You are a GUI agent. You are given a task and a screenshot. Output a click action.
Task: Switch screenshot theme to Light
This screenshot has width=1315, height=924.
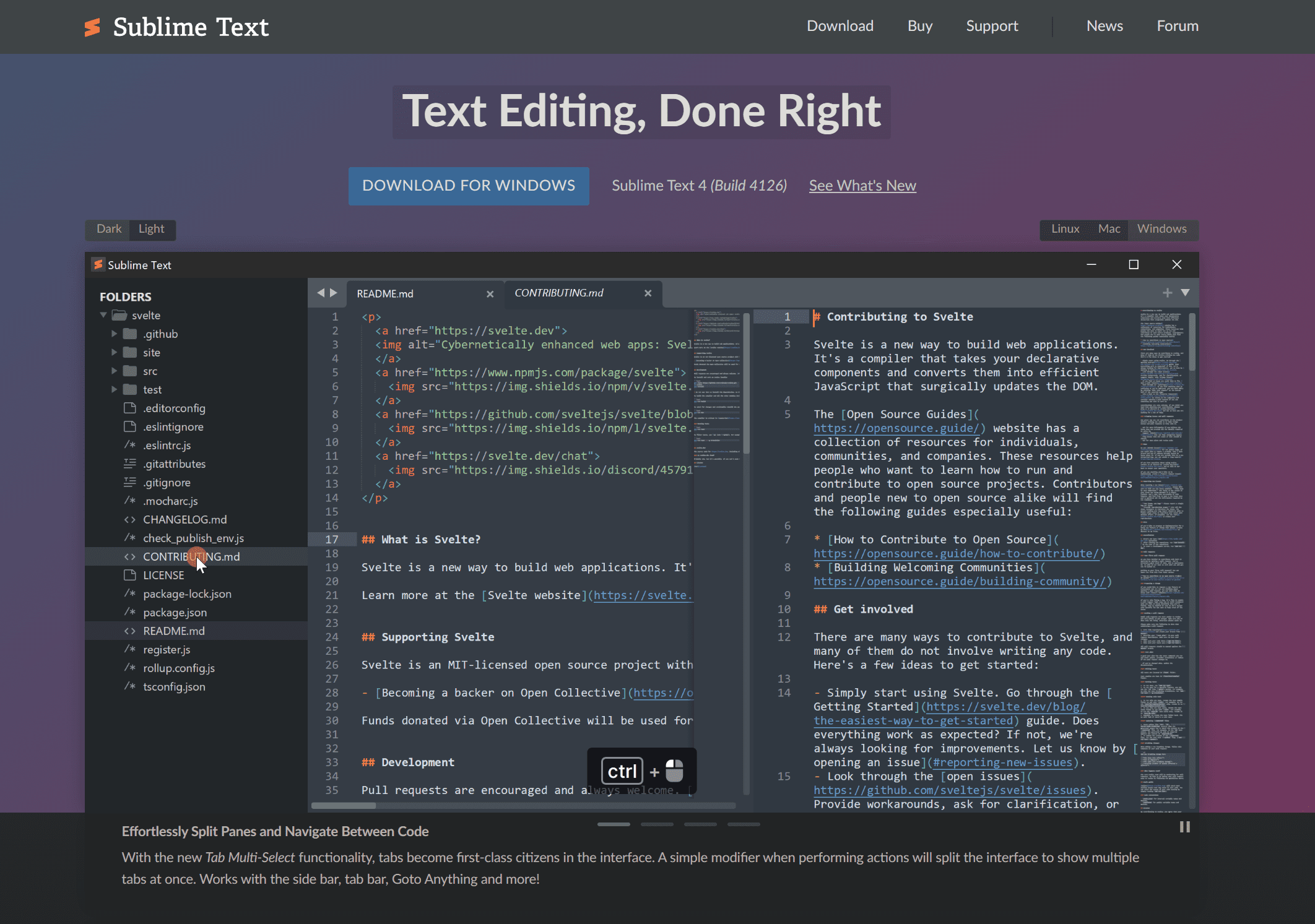point(151,229)
